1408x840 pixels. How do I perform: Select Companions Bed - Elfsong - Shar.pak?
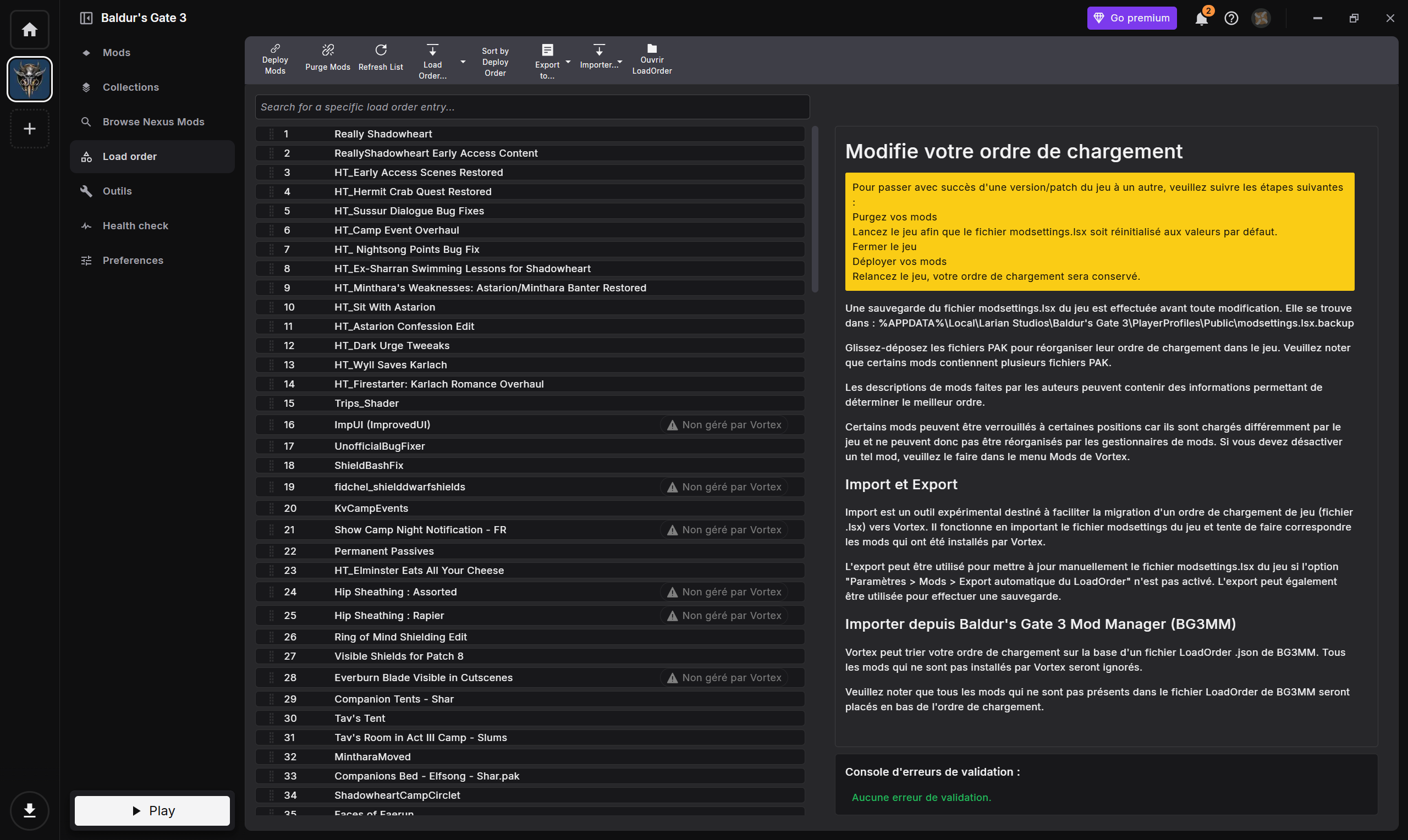pyautogui.click(x=530, y=777)
